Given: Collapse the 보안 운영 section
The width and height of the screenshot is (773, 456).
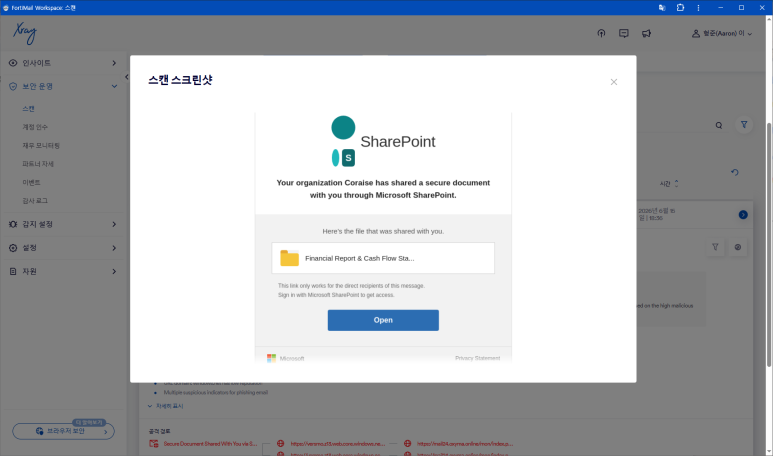Looking at the screenshot, I should click(63, 86).
